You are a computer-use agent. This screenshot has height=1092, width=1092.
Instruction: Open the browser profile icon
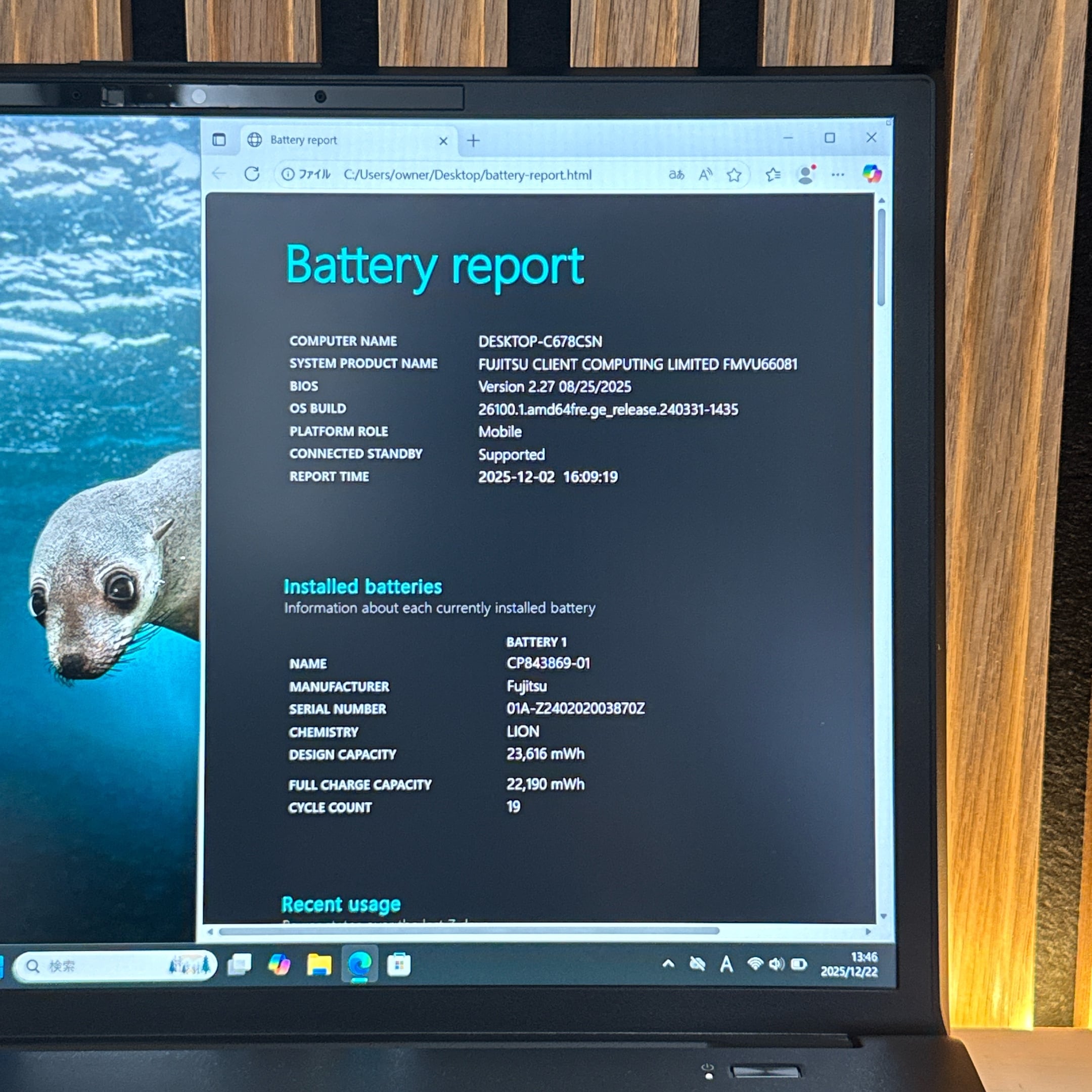(805, 174)
